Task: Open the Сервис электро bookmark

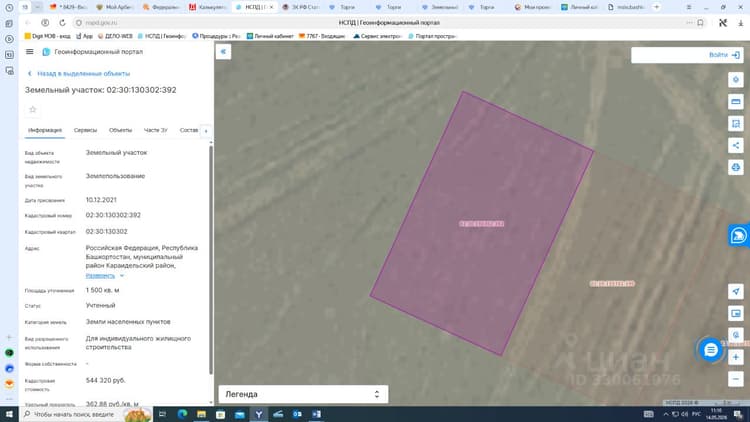Action: click(377, 36)
